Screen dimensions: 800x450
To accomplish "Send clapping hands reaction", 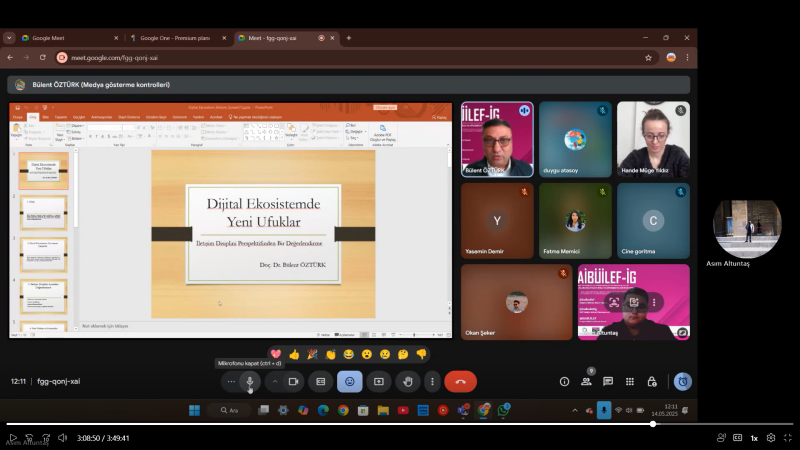I will 331,354.
